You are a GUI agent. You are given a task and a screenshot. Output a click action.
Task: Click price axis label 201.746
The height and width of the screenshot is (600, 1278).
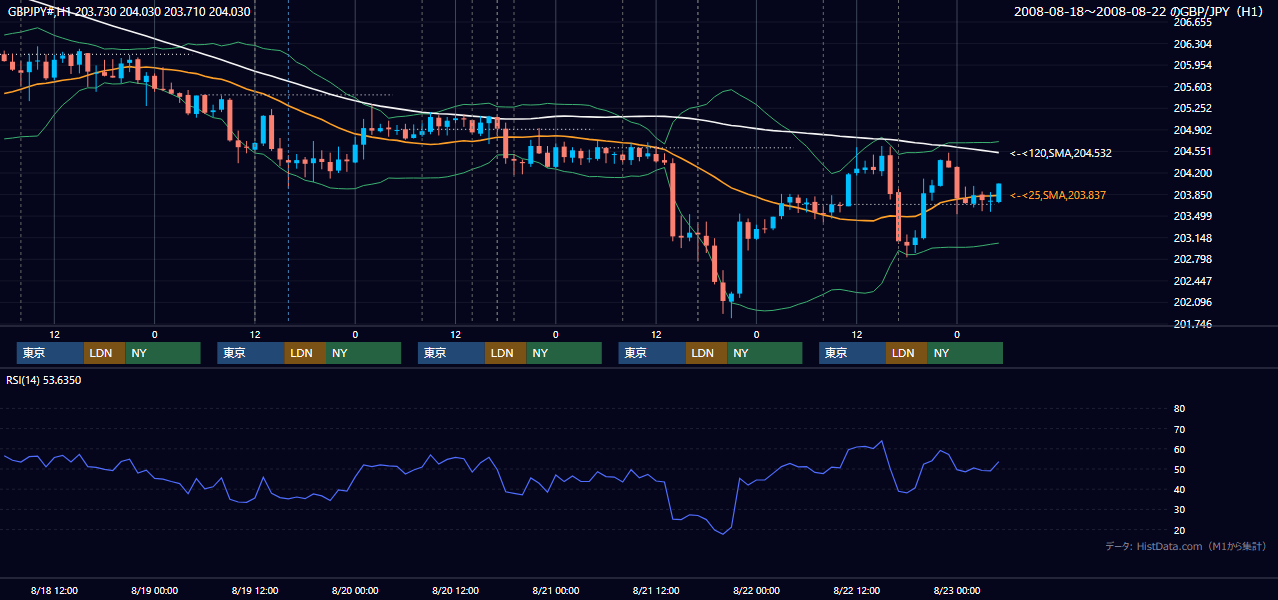pos(1192,324)
